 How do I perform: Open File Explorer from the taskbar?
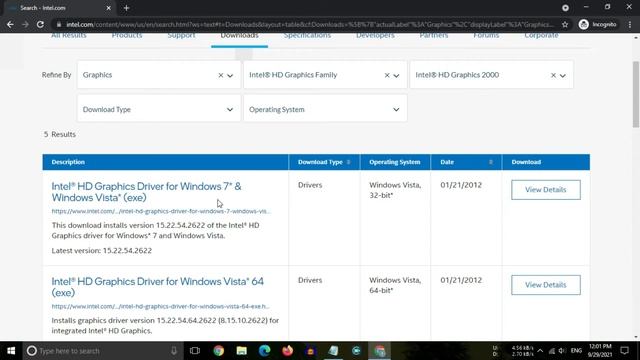click(242, 351)
